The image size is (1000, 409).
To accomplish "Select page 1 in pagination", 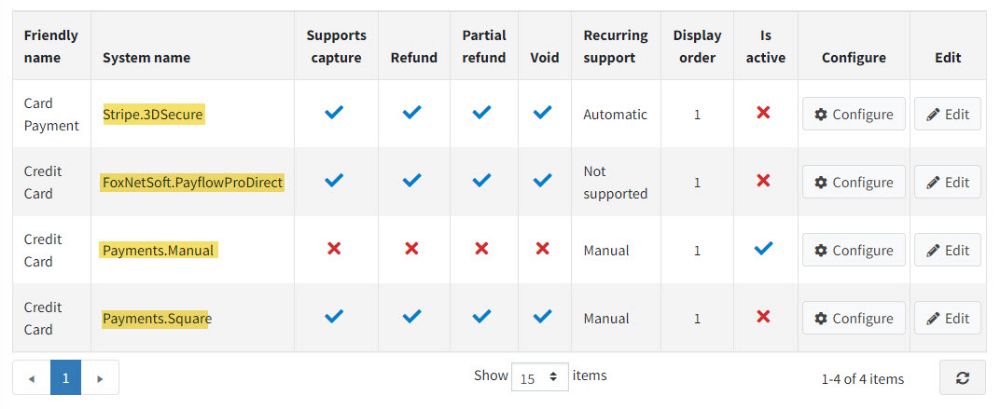I will (x=65, y=378).
